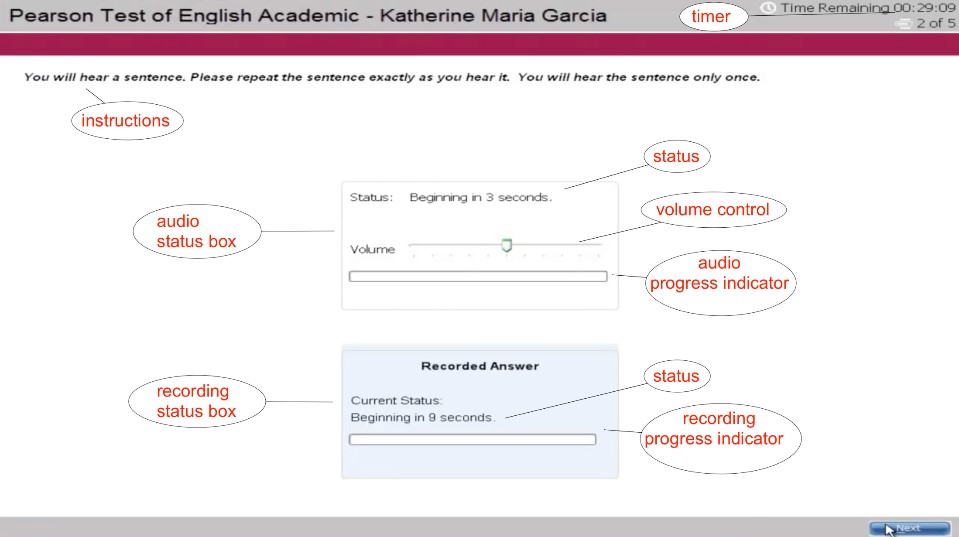Click the clock icon beside Time Remaining
This screenshot has height=537, width=959.
pos(768,7)
